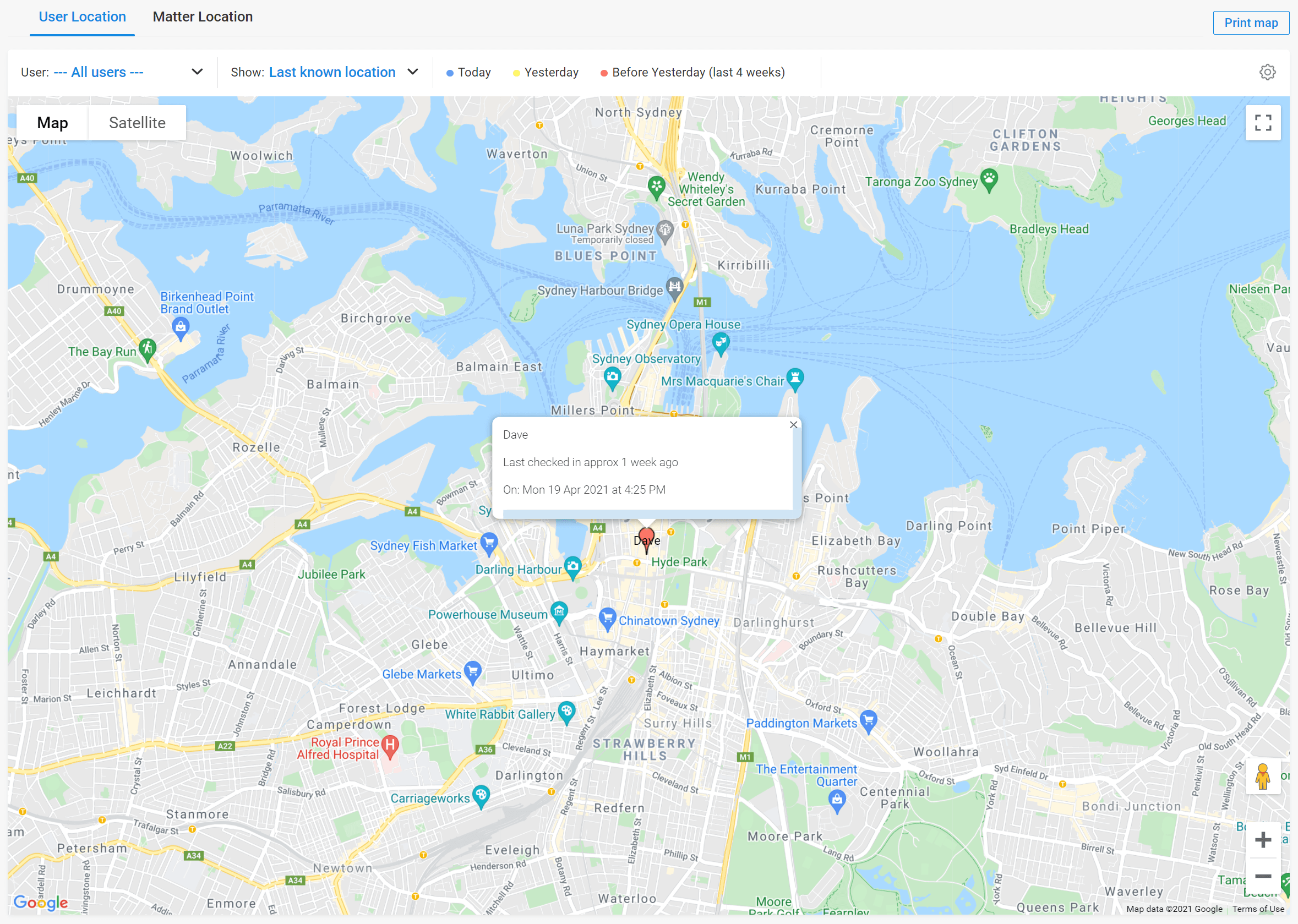Click The Entertainment Quarter shopping icon
1298x924 pixels.
pos(837,802)
